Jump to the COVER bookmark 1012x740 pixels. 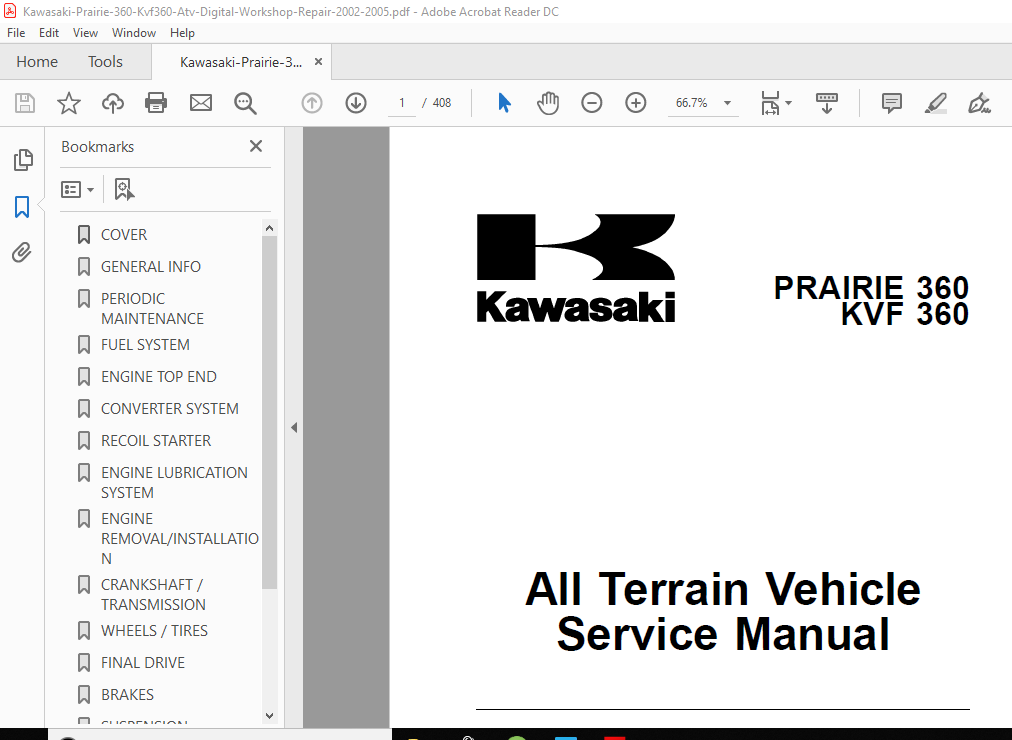pos(124,235)
